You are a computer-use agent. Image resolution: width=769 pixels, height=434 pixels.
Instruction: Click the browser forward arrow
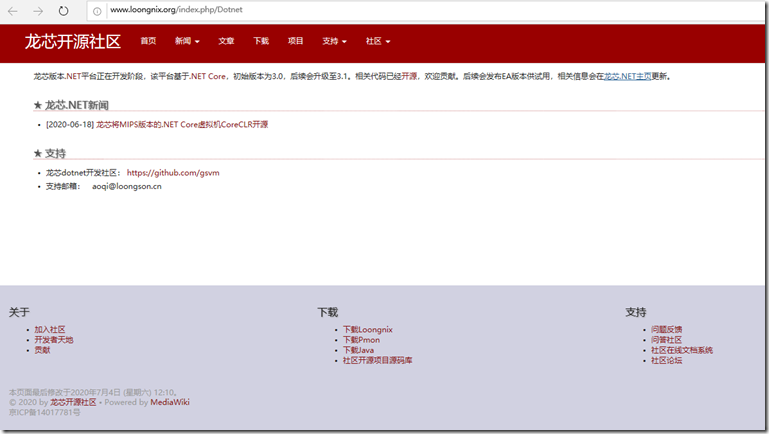[x=38, y=11]
